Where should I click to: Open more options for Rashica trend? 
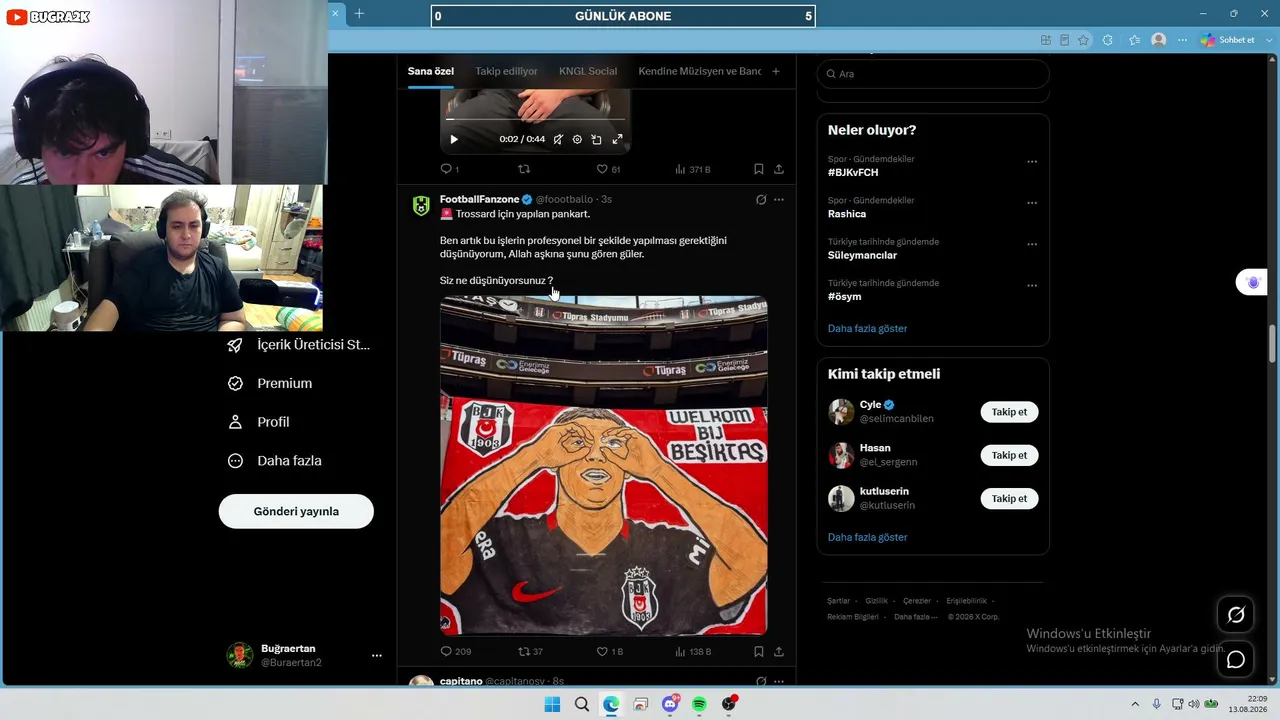(x=1032, y=203)
